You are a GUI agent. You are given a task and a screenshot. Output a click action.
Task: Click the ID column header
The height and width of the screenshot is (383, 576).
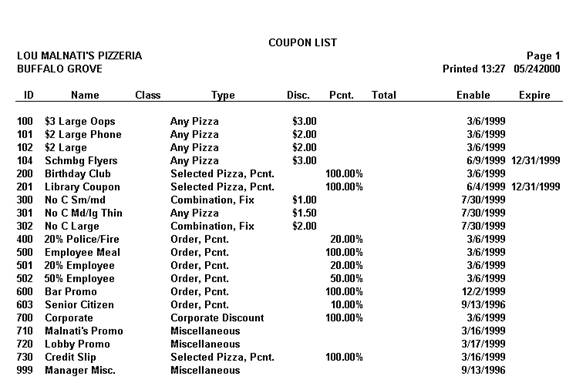[29, 95]
